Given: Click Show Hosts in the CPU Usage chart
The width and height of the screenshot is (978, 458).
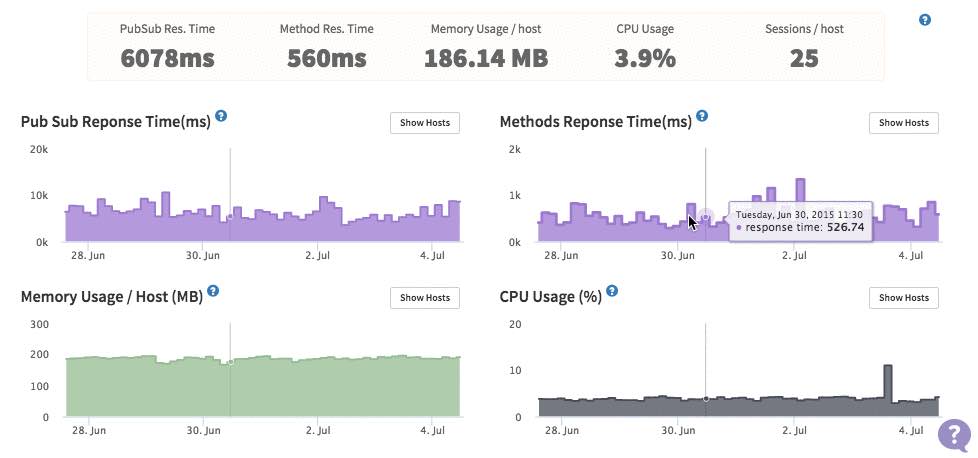Looking at the screenshot, I should click(x=904, y=297).
